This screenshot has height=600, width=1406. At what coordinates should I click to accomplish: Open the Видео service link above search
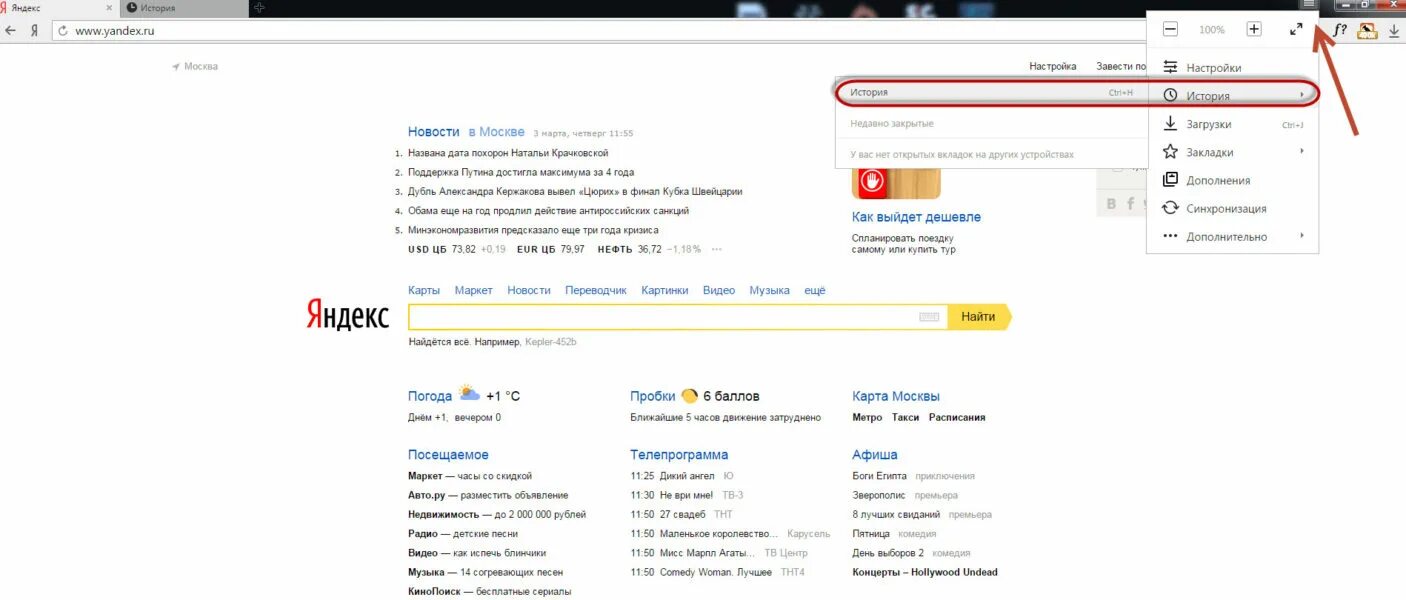tap(719, 290)
